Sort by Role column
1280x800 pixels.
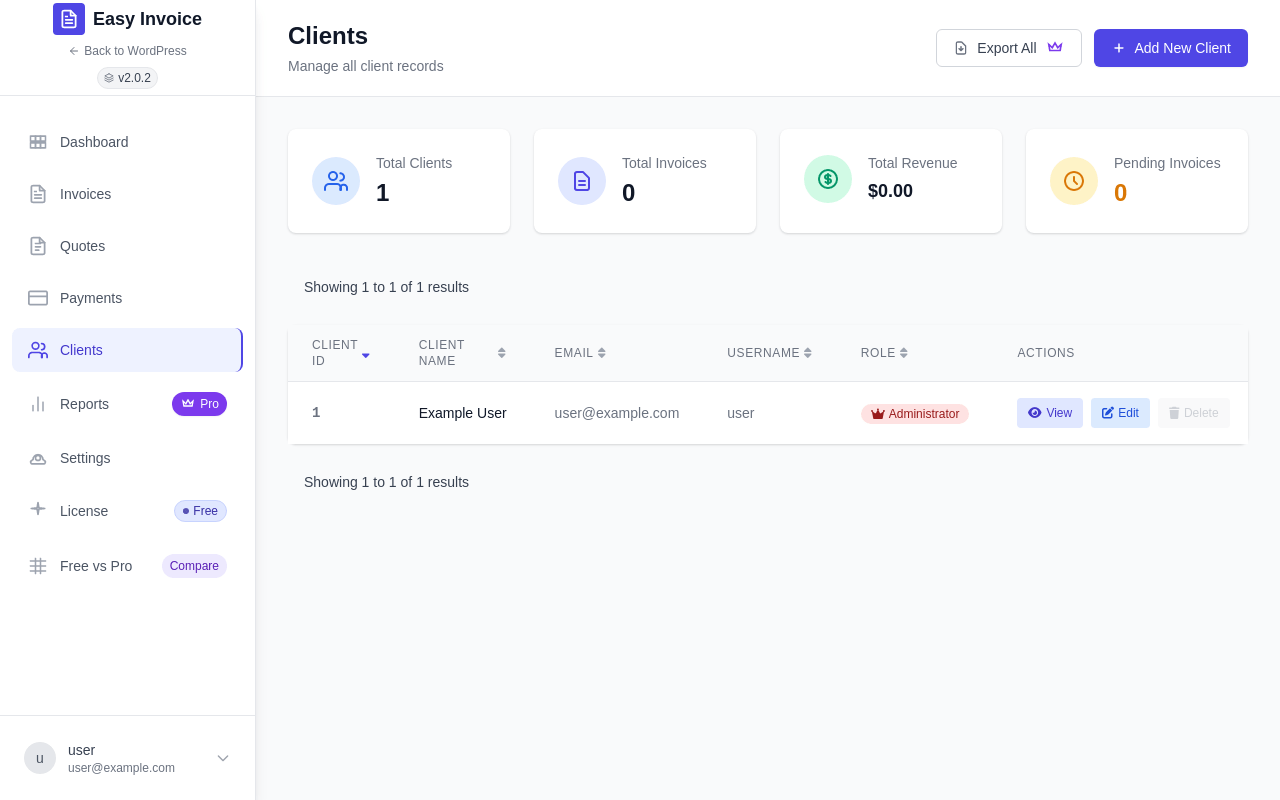tap(885, 353)
